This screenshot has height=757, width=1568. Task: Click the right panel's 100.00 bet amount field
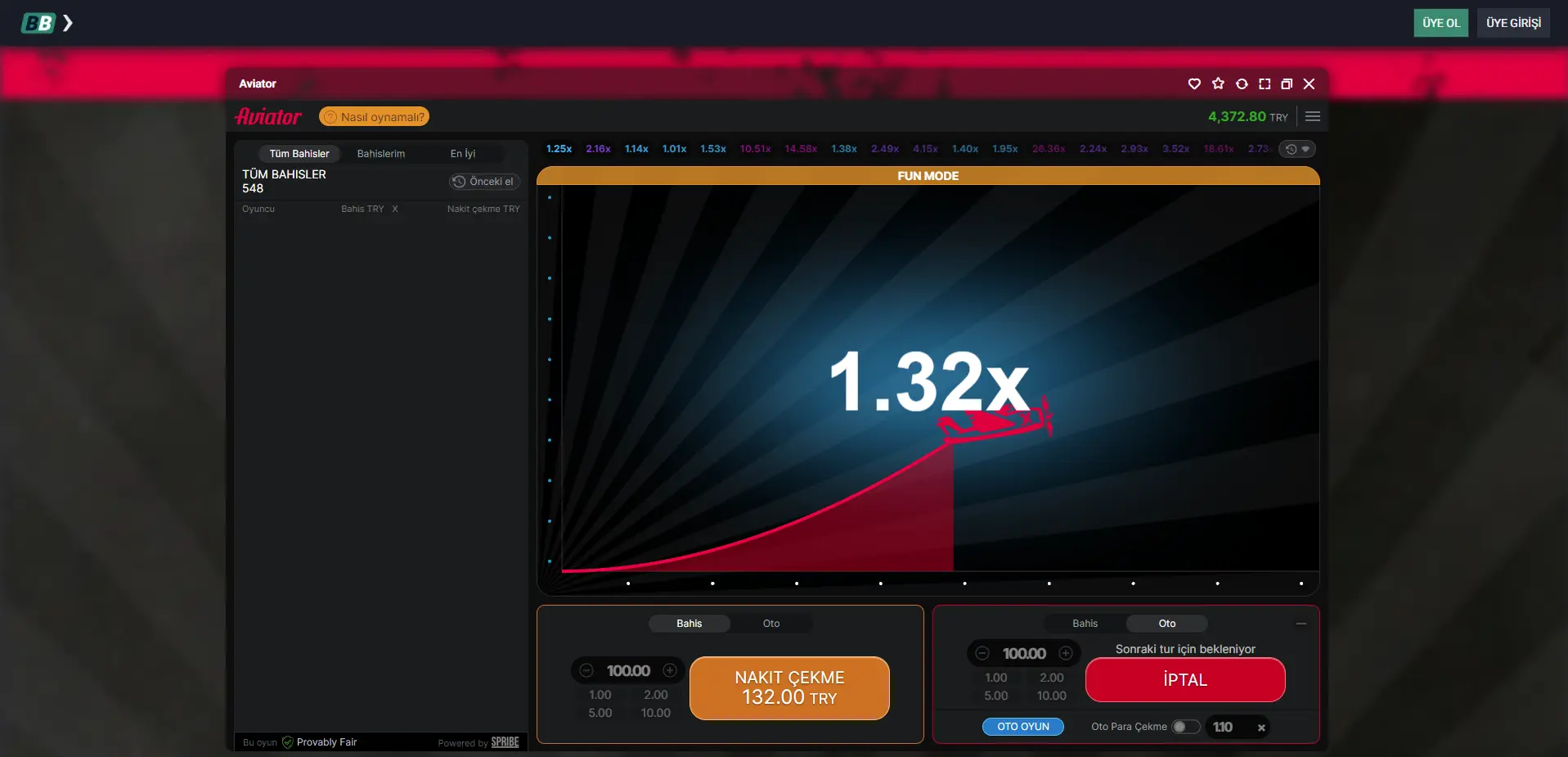click(x=1024, y=654)
